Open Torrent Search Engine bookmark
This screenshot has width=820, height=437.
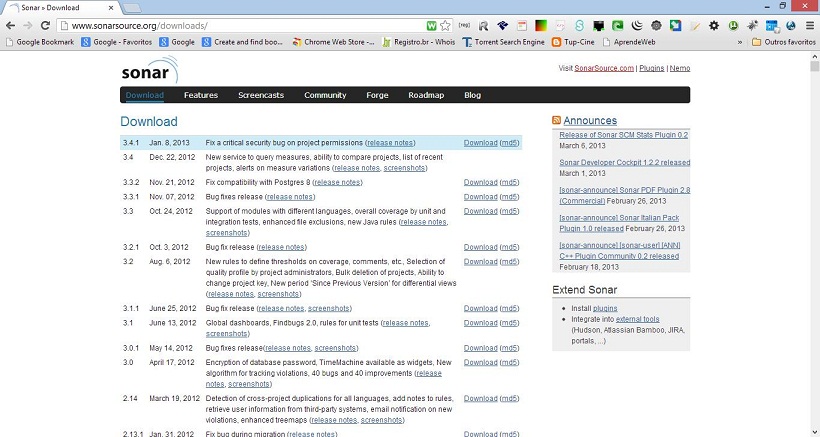(504, 42)
